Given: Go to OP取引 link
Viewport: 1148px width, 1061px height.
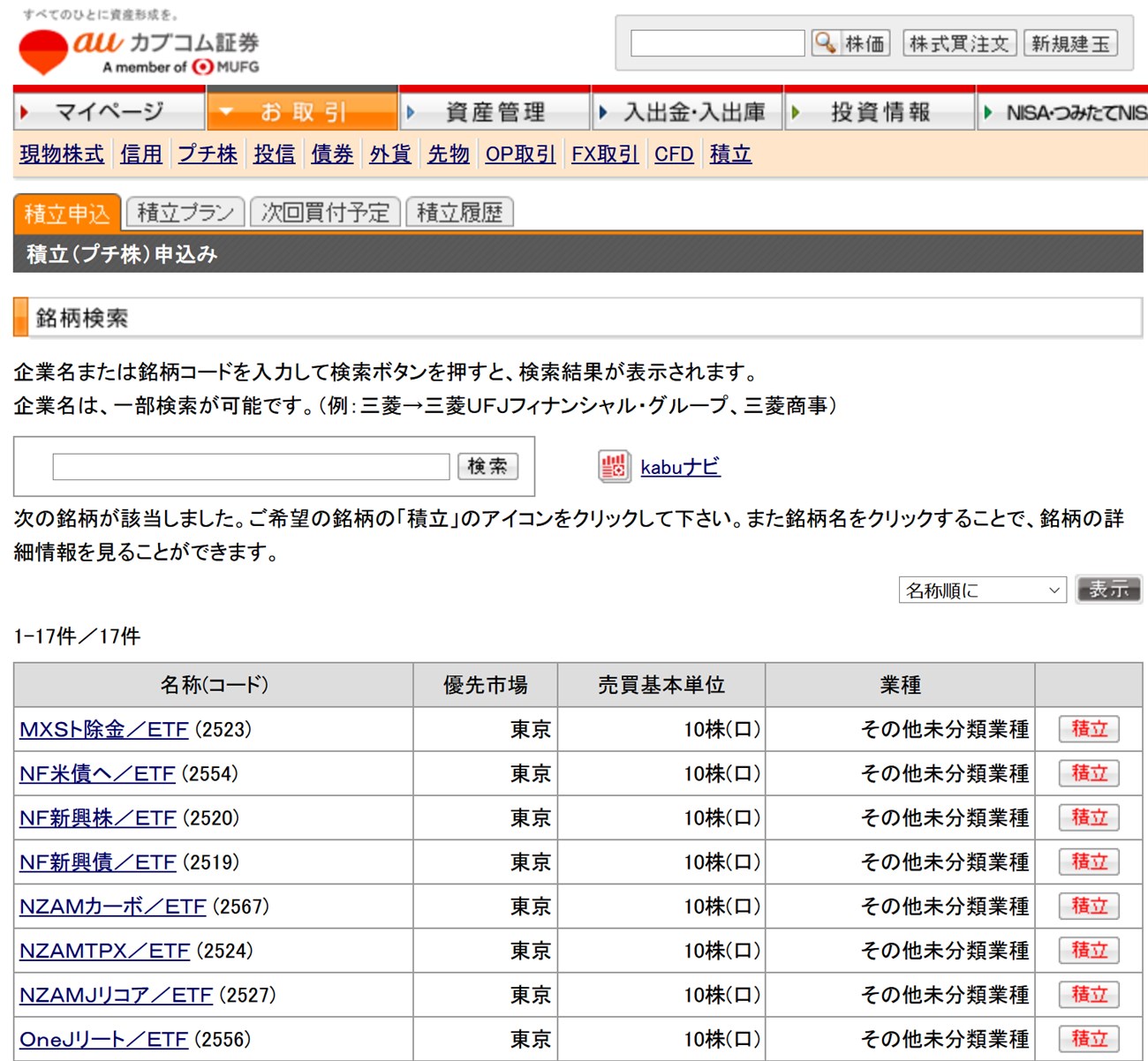Looking at the screenshot, I should (x=520, y=154).
